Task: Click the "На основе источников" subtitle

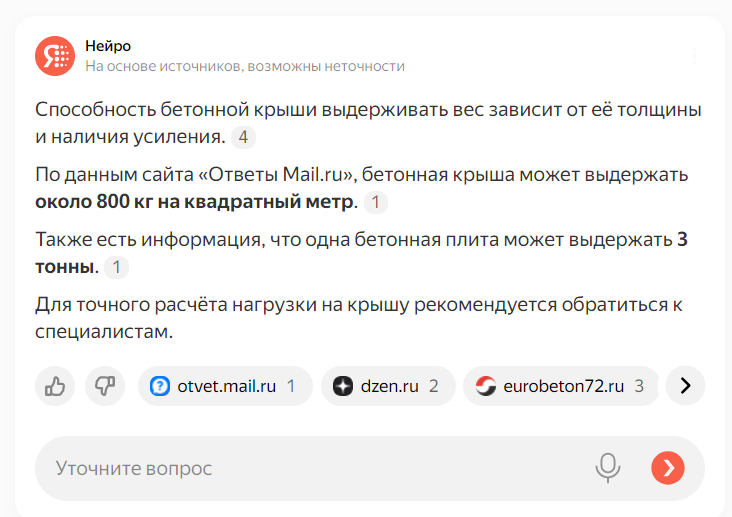Action: 244,66
